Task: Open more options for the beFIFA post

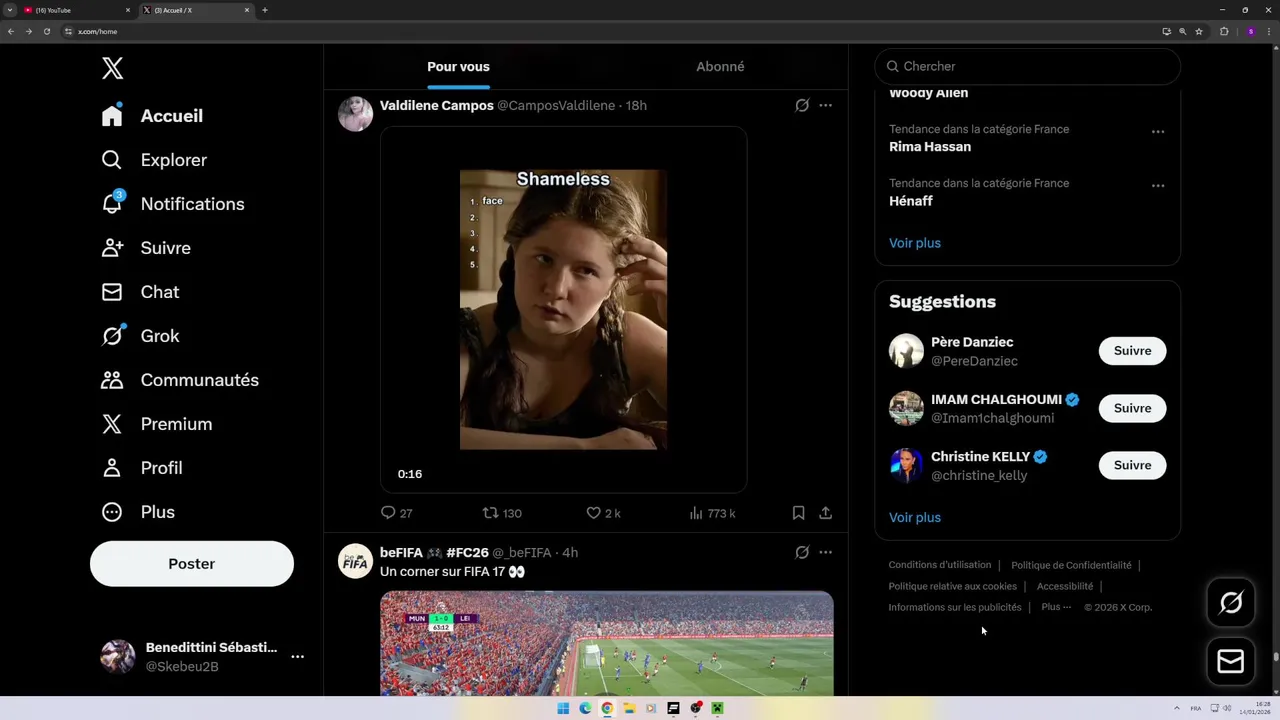Action: coord(825,552)
